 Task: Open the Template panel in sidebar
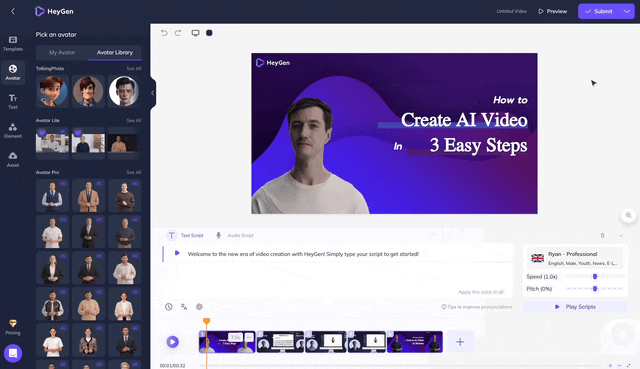click(13, 43)
